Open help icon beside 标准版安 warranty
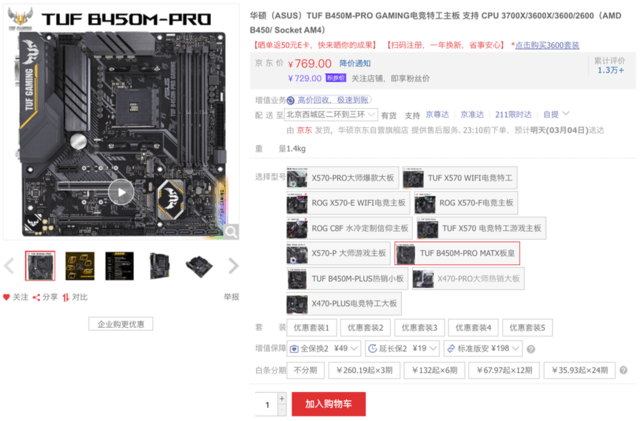This screenshot has width=640, height=421. [531, 349]
